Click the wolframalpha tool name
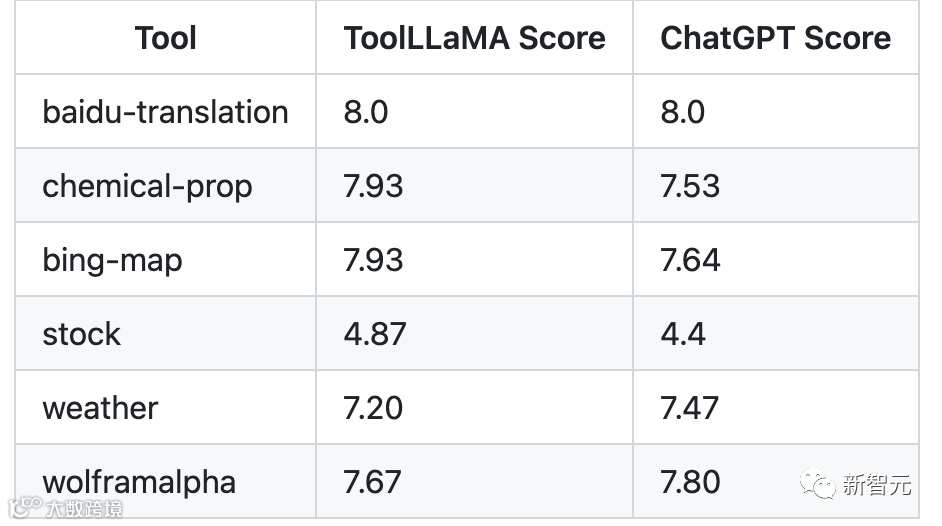This screenshot has height=526, width=942. [139, 482]
